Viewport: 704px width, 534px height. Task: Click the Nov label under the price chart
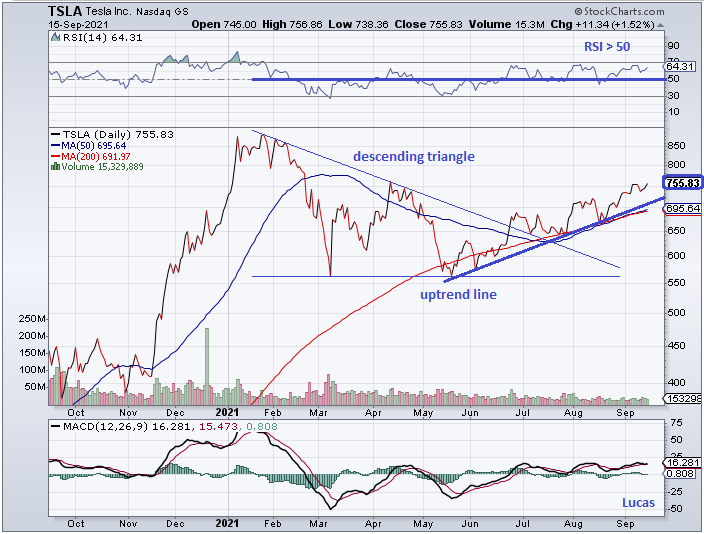click(x=128, y=413)
